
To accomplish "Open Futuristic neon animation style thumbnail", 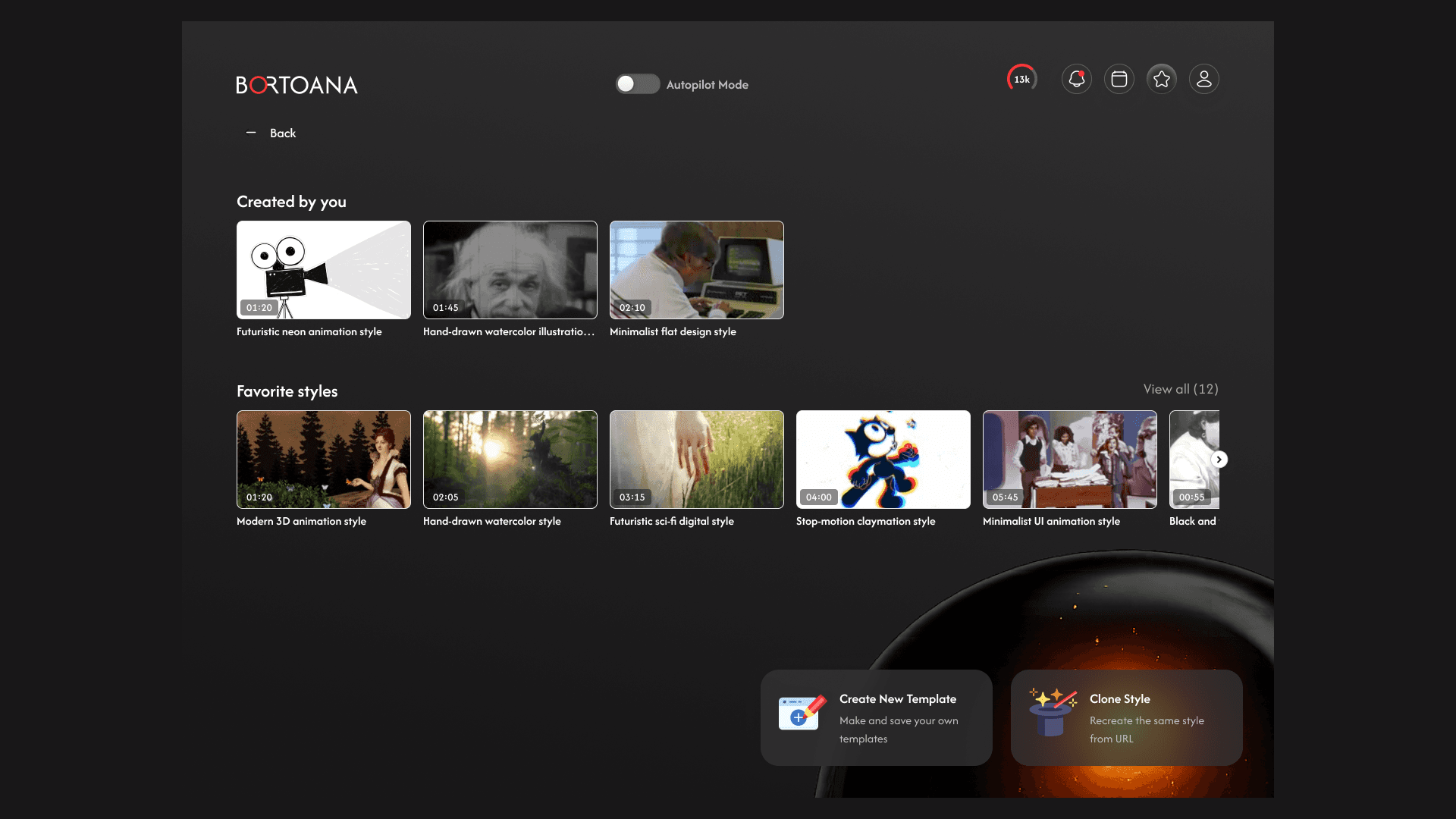I will (324, 270).
